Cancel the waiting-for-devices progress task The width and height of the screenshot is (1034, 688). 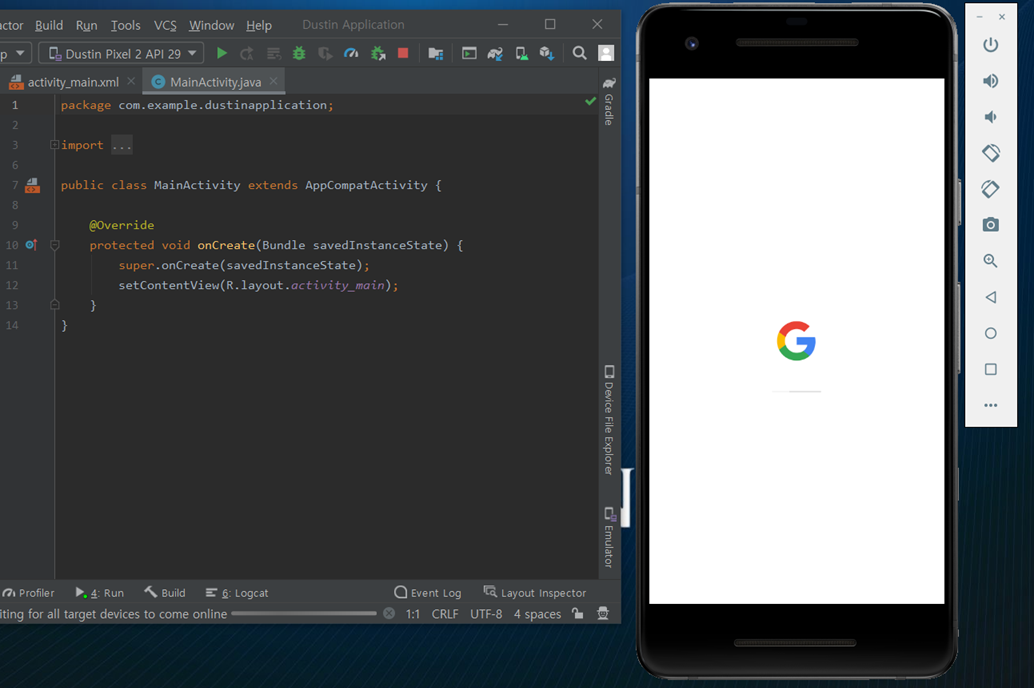(x=389, y=613)
